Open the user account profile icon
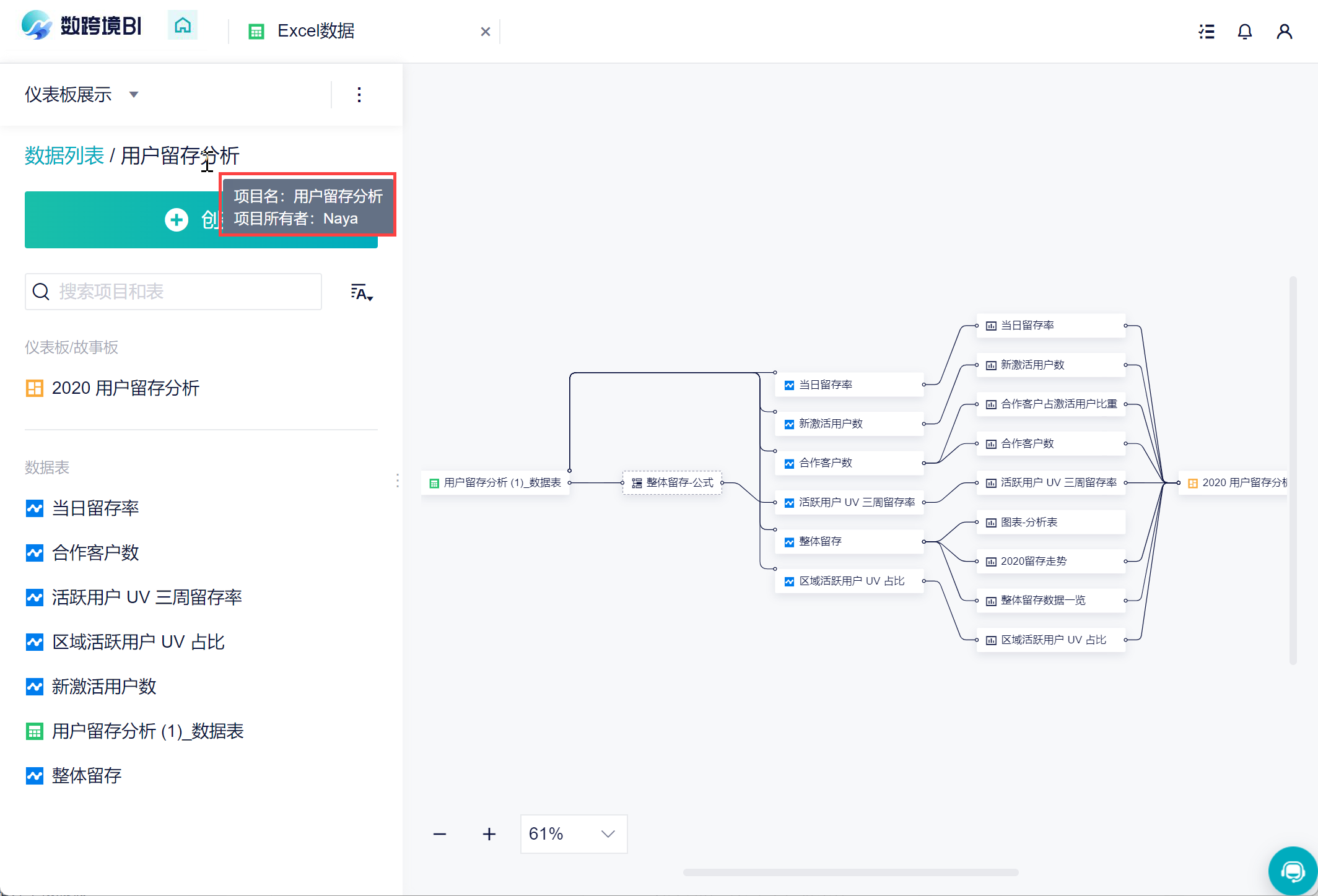The image size is (1318, 896). 1284,32
